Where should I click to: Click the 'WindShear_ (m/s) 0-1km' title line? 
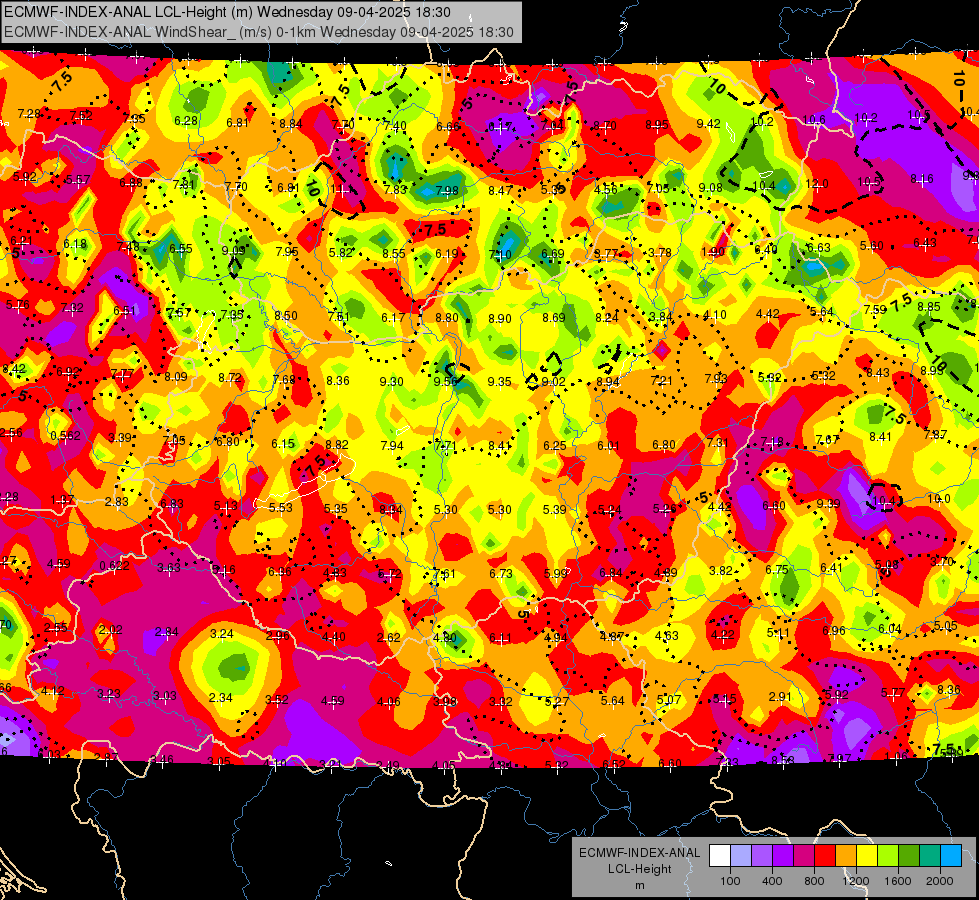(x=258, y=32)
